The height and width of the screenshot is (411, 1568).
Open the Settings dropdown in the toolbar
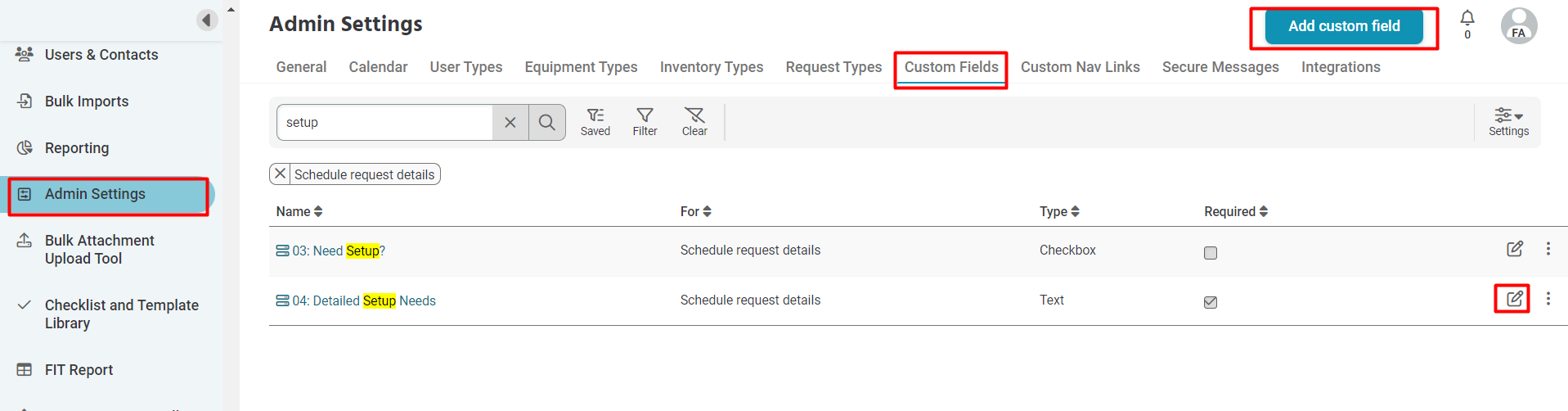tap(1508, 122)
